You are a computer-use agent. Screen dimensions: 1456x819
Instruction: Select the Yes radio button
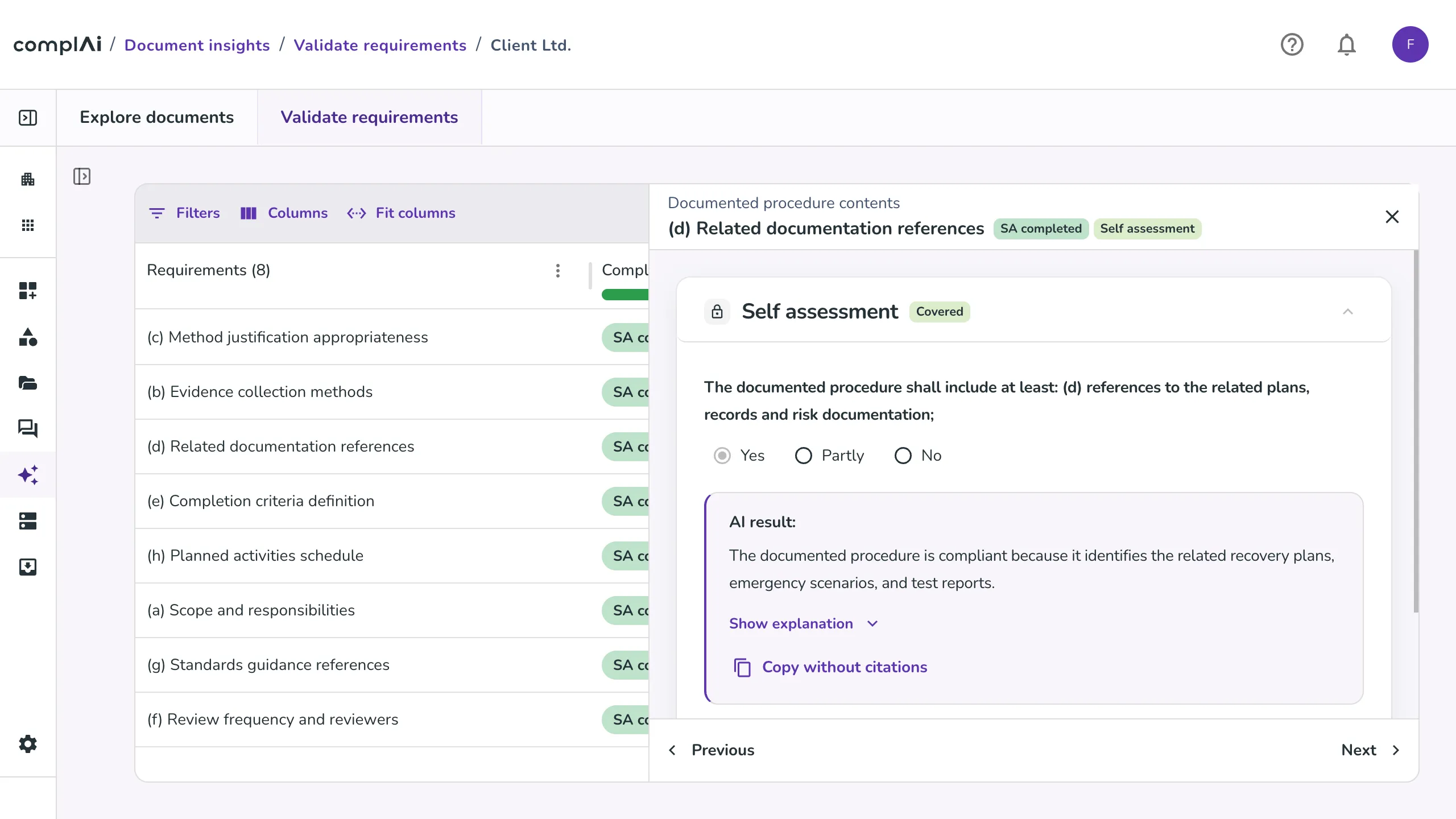point(722,456)
